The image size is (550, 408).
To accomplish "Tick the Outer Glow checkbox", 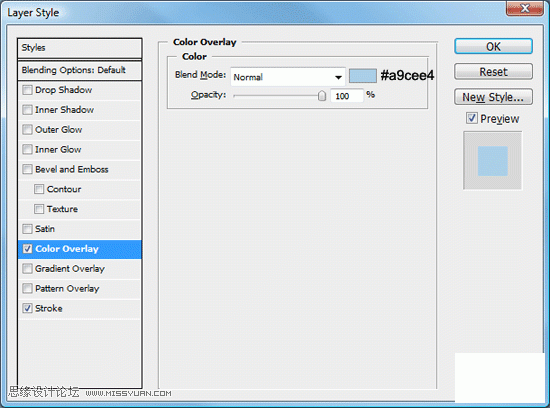I will coord(27,130).
